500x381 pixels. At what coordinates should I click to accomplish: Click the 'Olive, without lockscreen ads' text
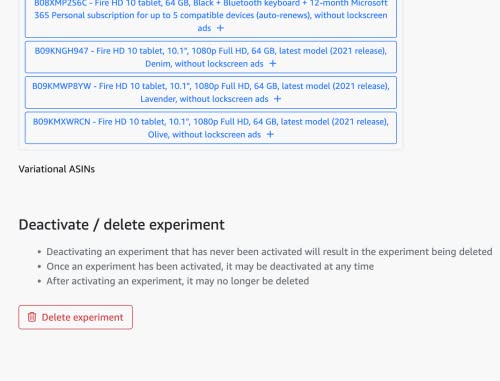[204, 135]
